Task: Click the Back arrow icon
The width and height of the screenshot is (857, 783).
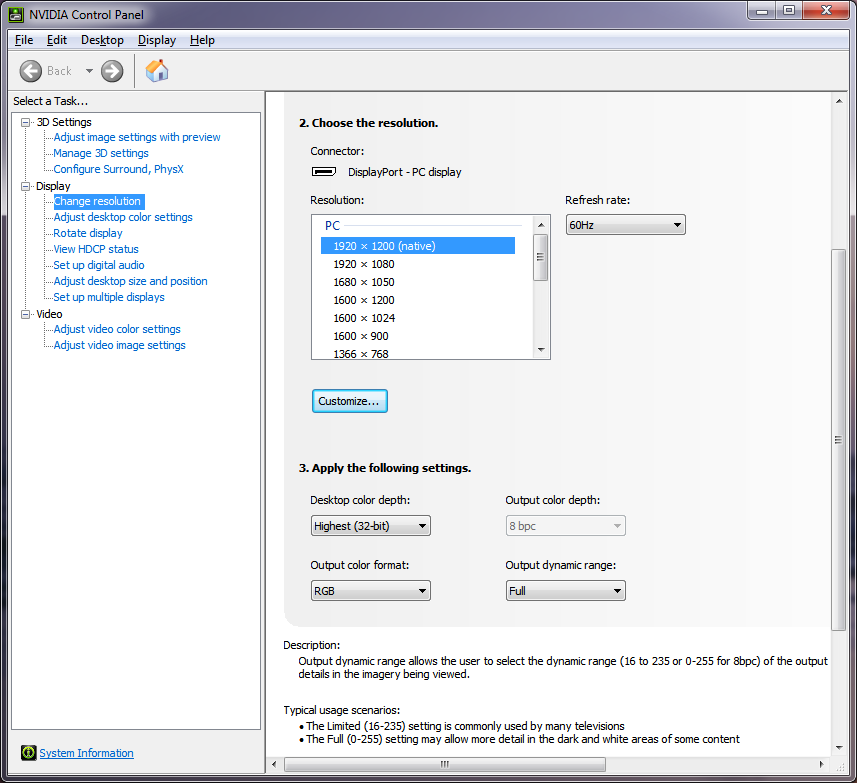Action: click(31, 71)
